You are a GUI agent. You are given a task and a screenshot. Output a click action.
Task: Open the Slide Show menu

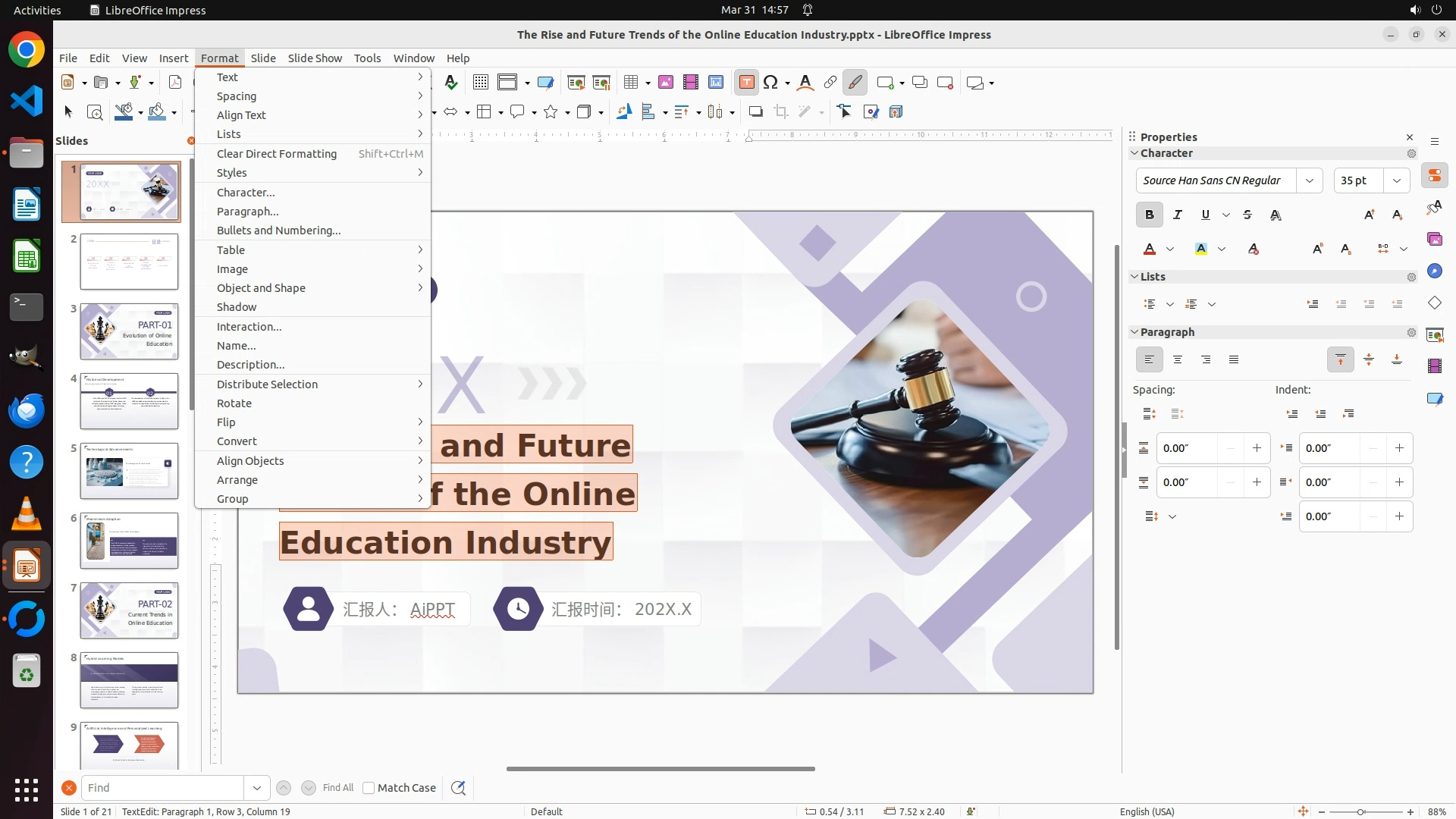click(x=315, y=58)
